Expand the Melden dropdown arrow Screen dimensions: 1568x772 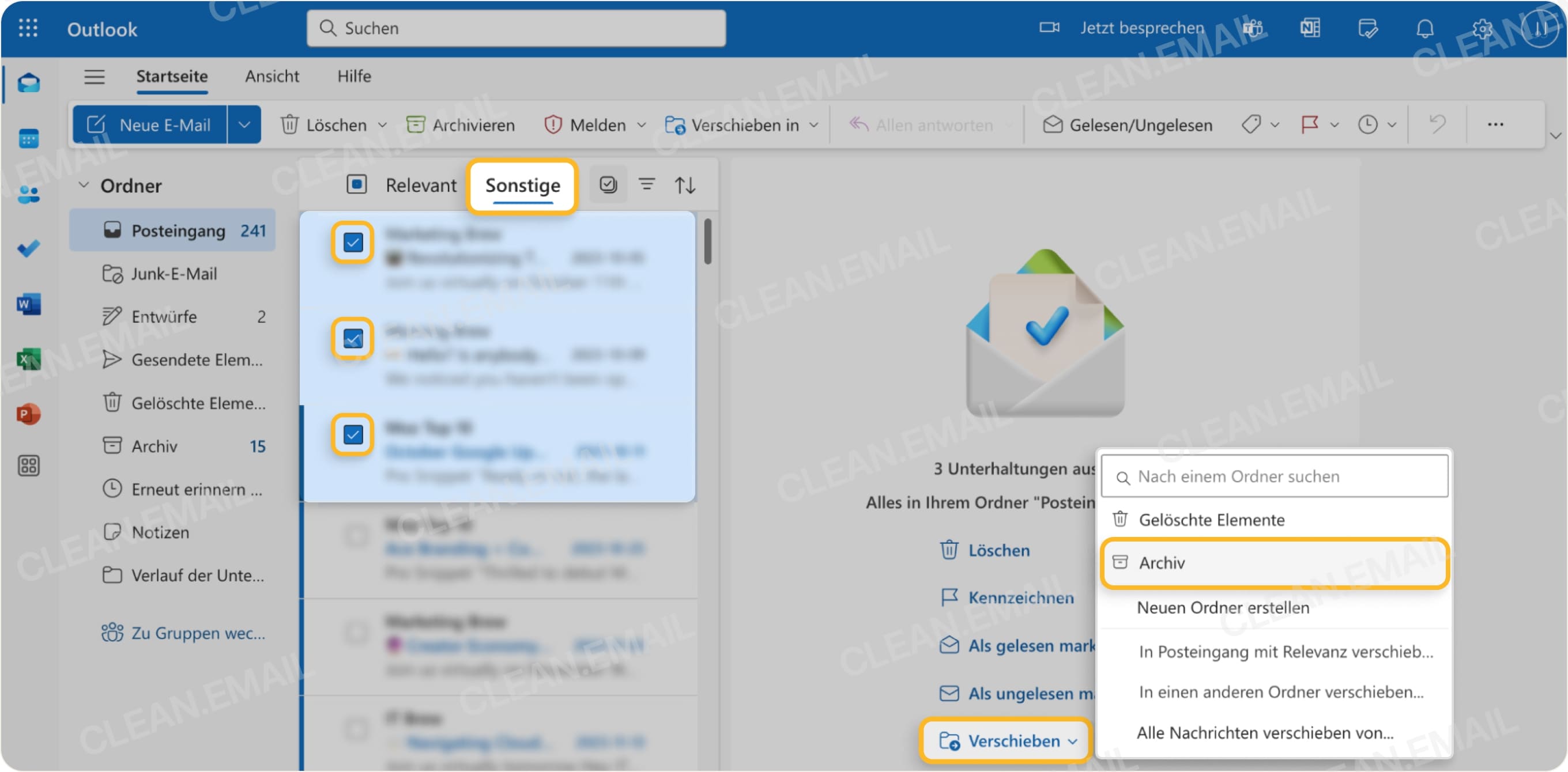641,126
